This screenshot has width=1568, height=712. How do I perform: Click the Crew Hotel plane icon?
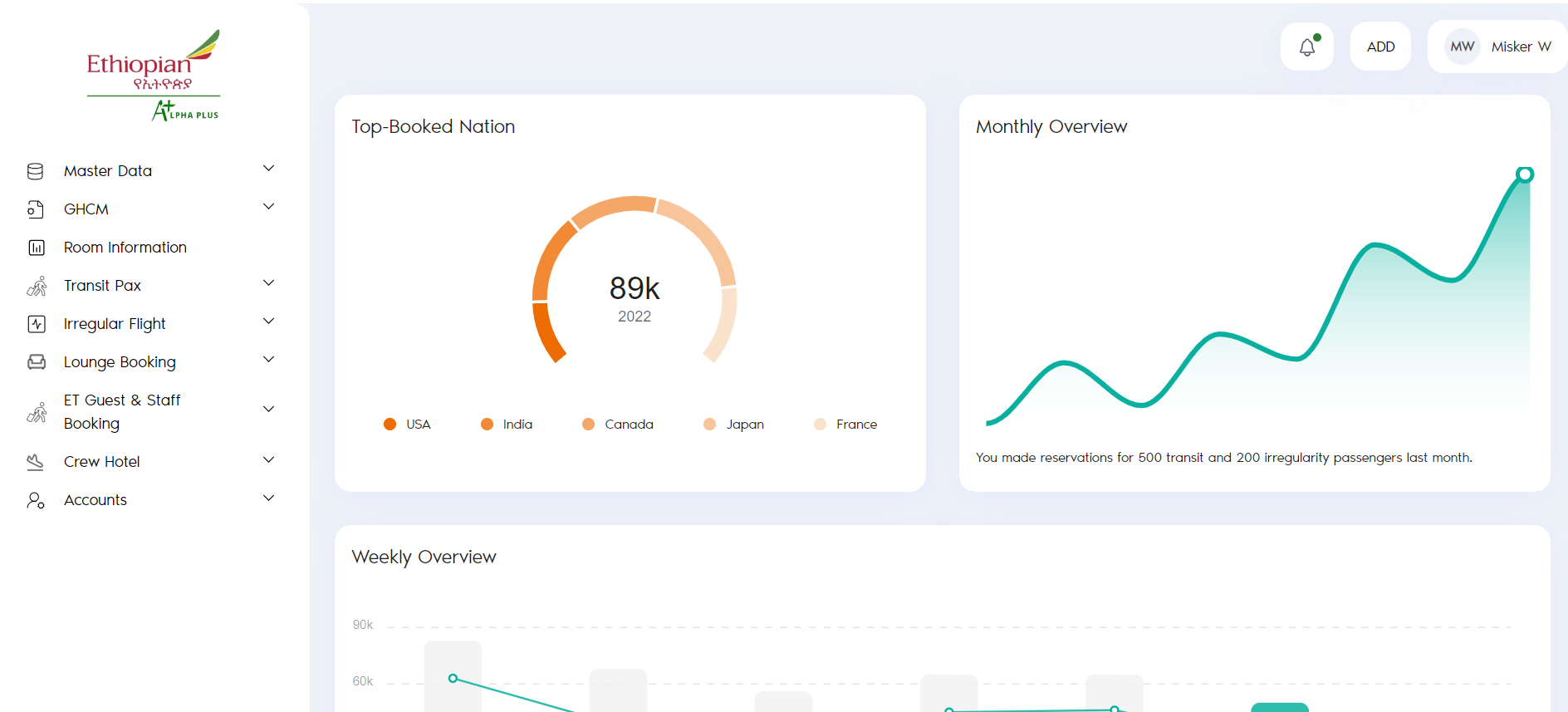(36, 462)
